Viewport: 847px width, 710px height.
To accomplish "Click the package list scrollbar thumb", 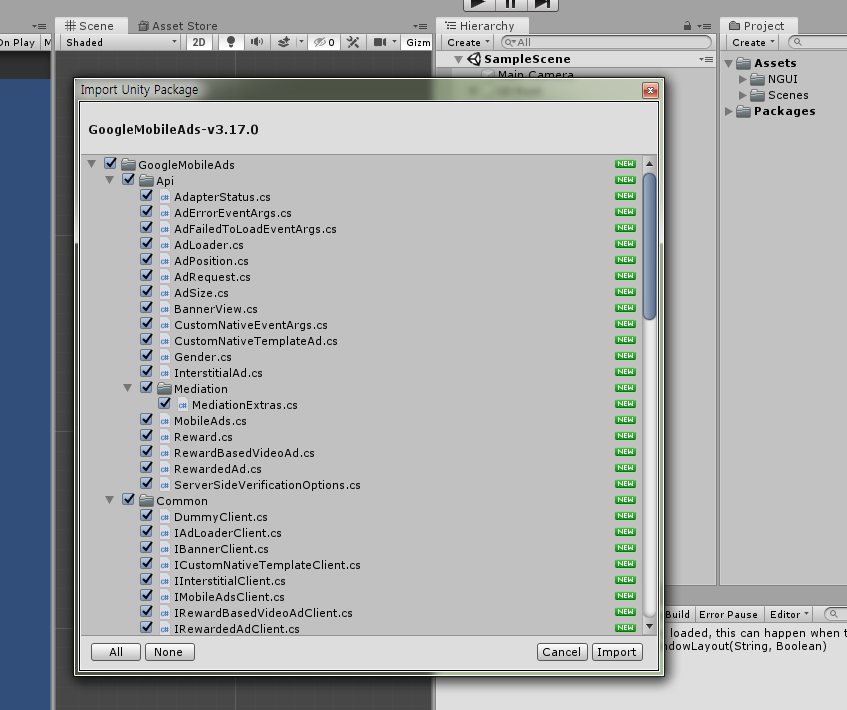I will tap(649, 246).
